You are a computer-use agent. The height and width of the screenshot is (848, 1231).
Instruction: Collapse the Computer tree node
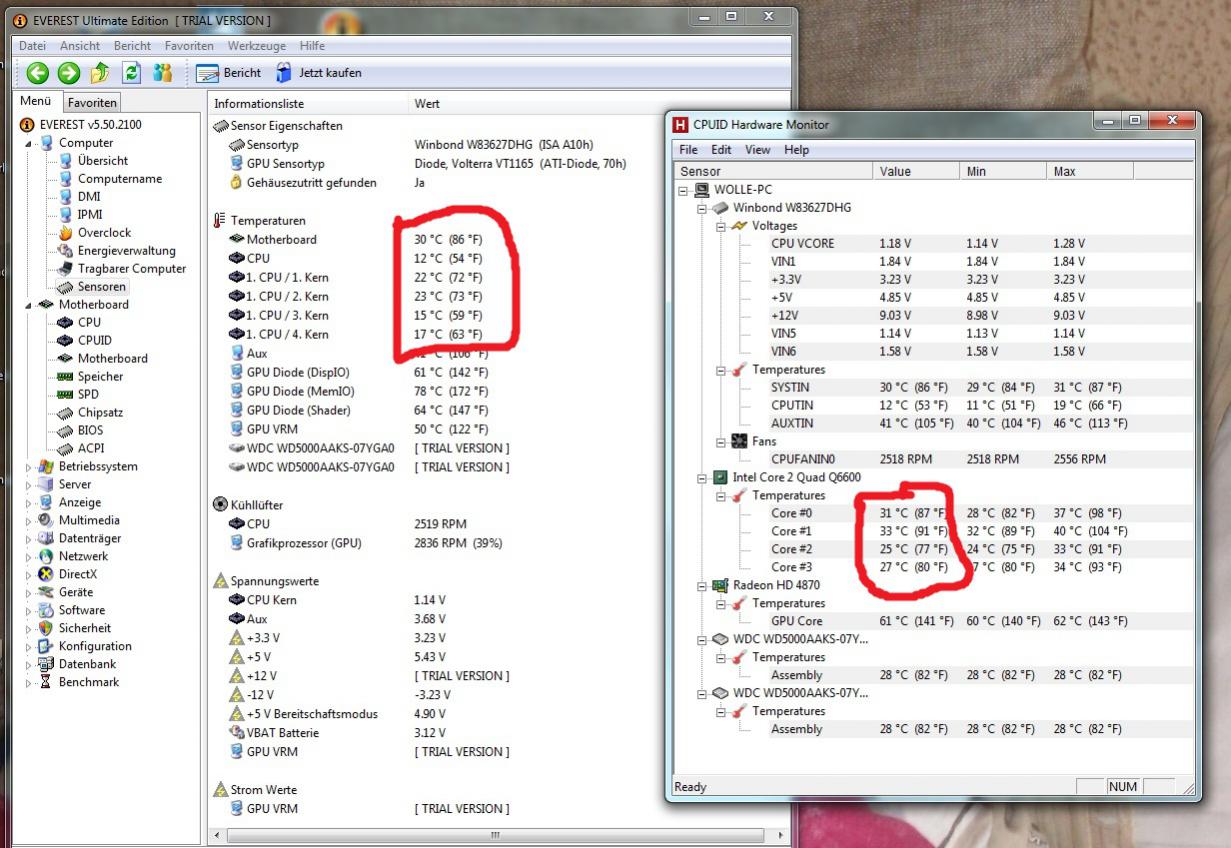29,143
